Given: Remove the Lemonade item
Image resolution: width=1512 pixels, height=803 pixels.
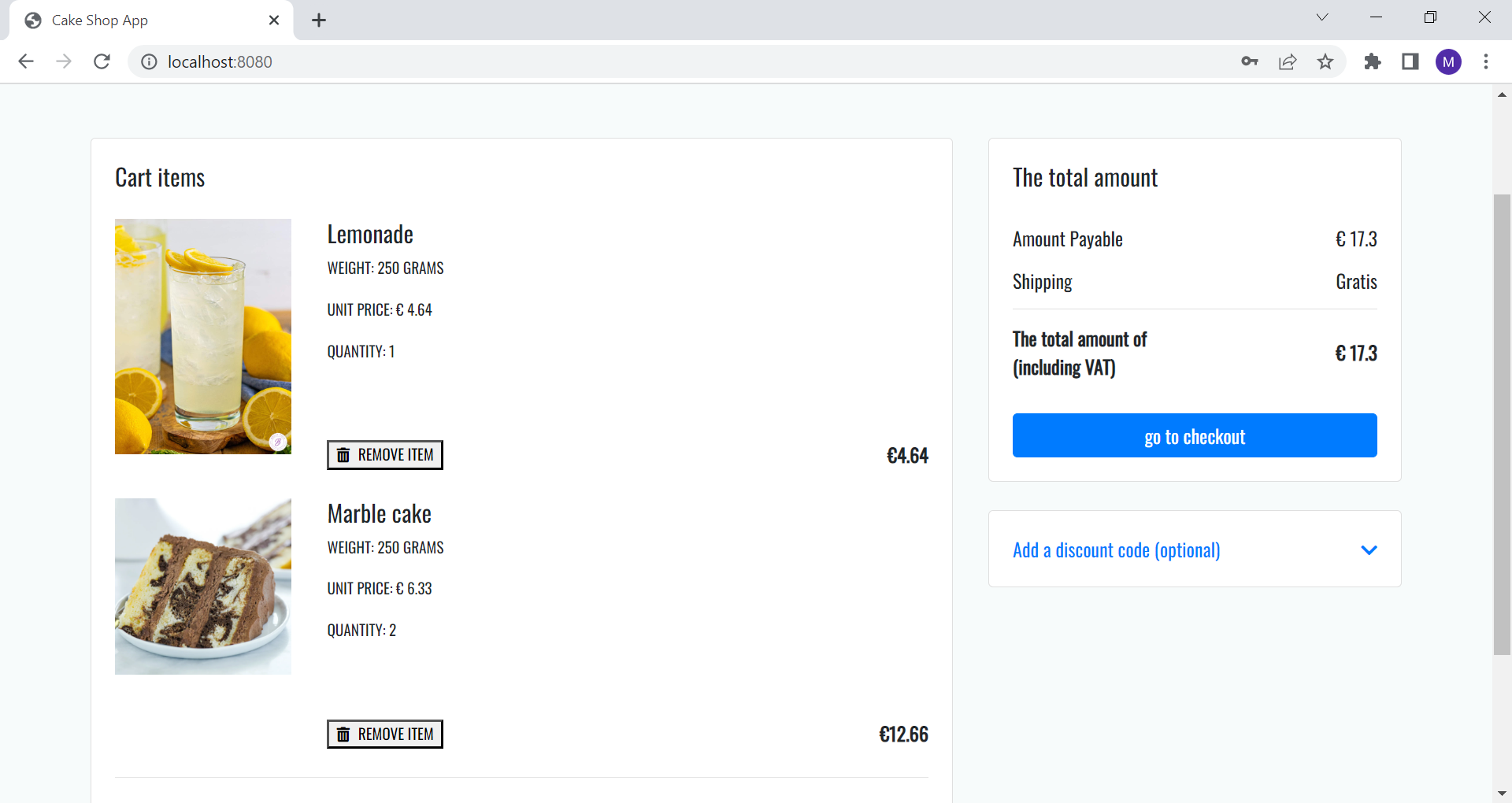Looking at the screenshot, I should (x=385, y=455).
